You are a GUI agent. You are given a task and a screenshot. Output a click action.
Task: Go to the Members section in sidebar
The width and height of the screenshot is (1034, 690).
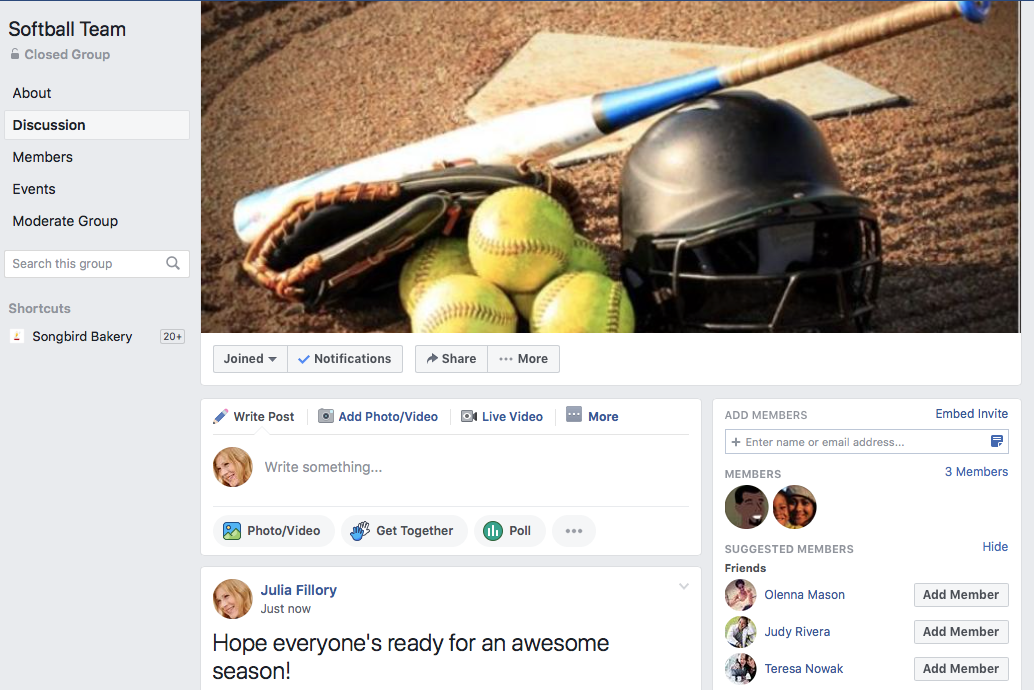(43, 157)
